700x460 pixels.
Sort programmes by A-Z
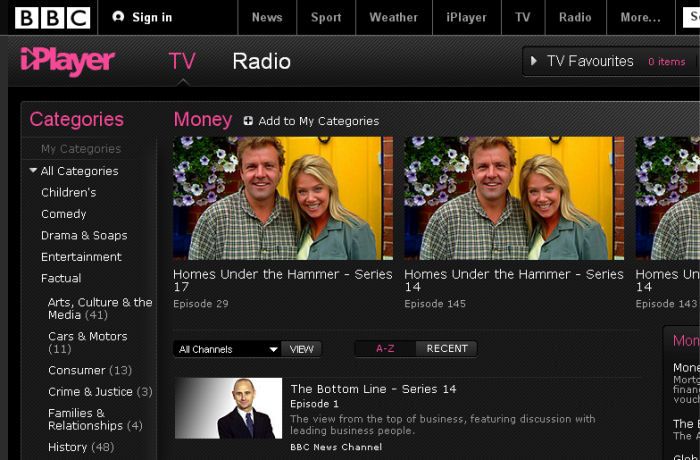(385, 348)
